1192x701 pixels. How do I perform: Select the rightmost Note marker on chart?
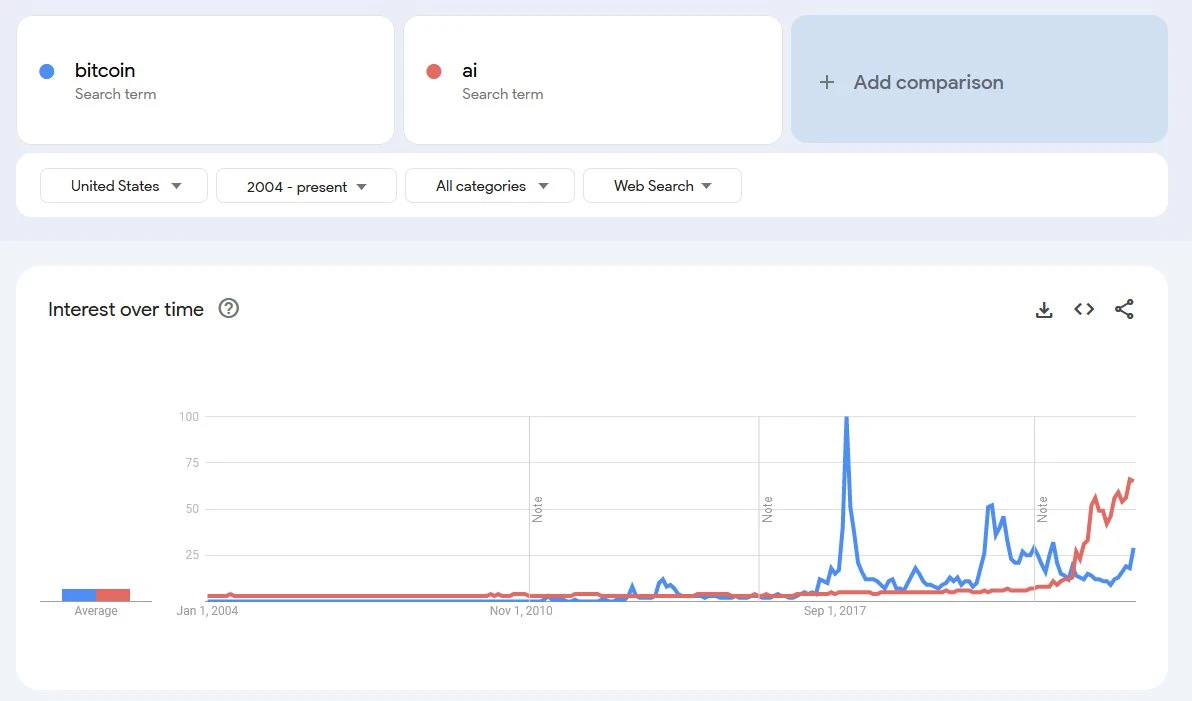point(1042,509)
